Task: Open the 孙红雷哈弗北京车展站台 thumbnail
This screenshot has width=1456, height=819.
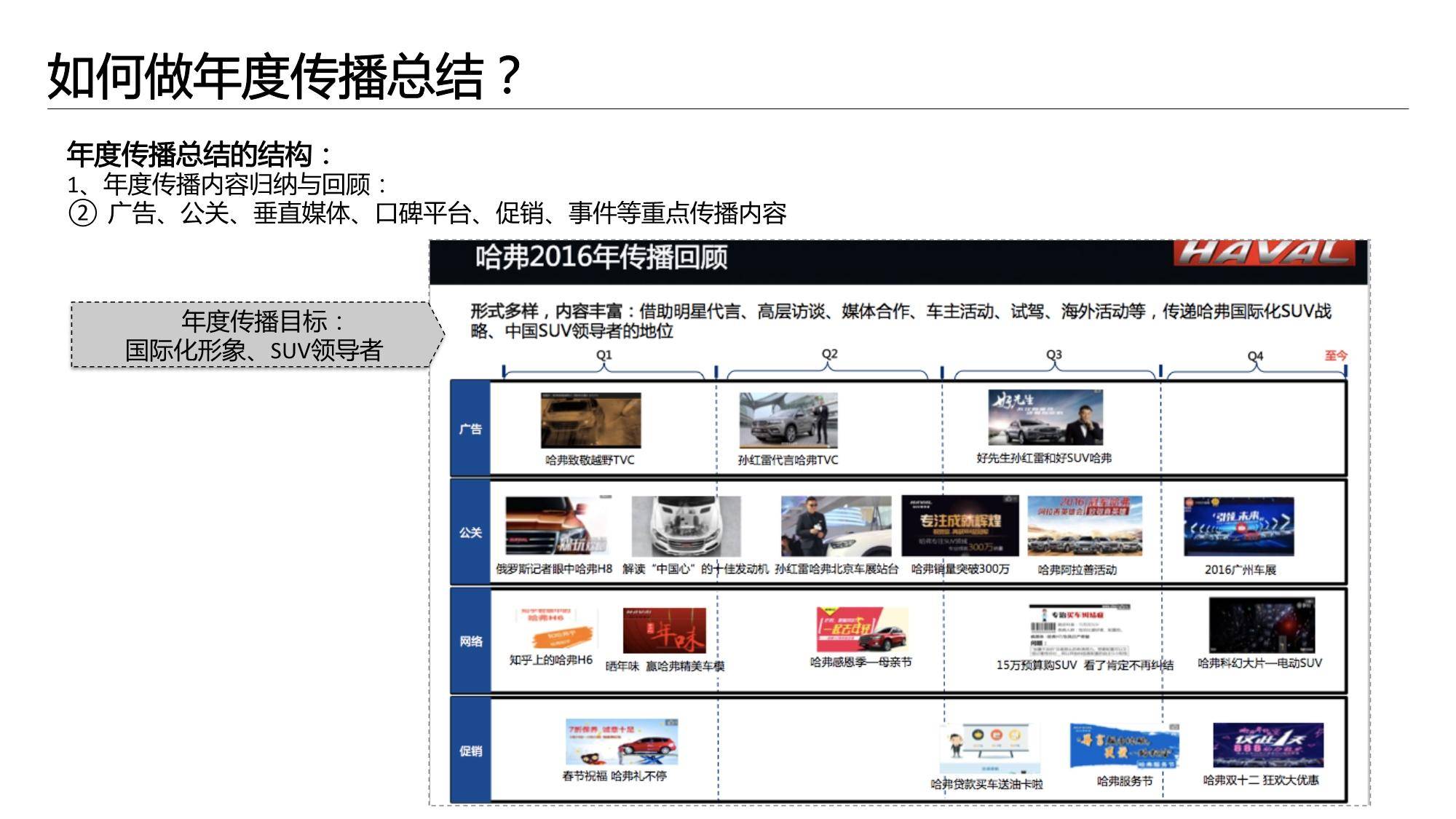Action: click(x=836, y=526)
